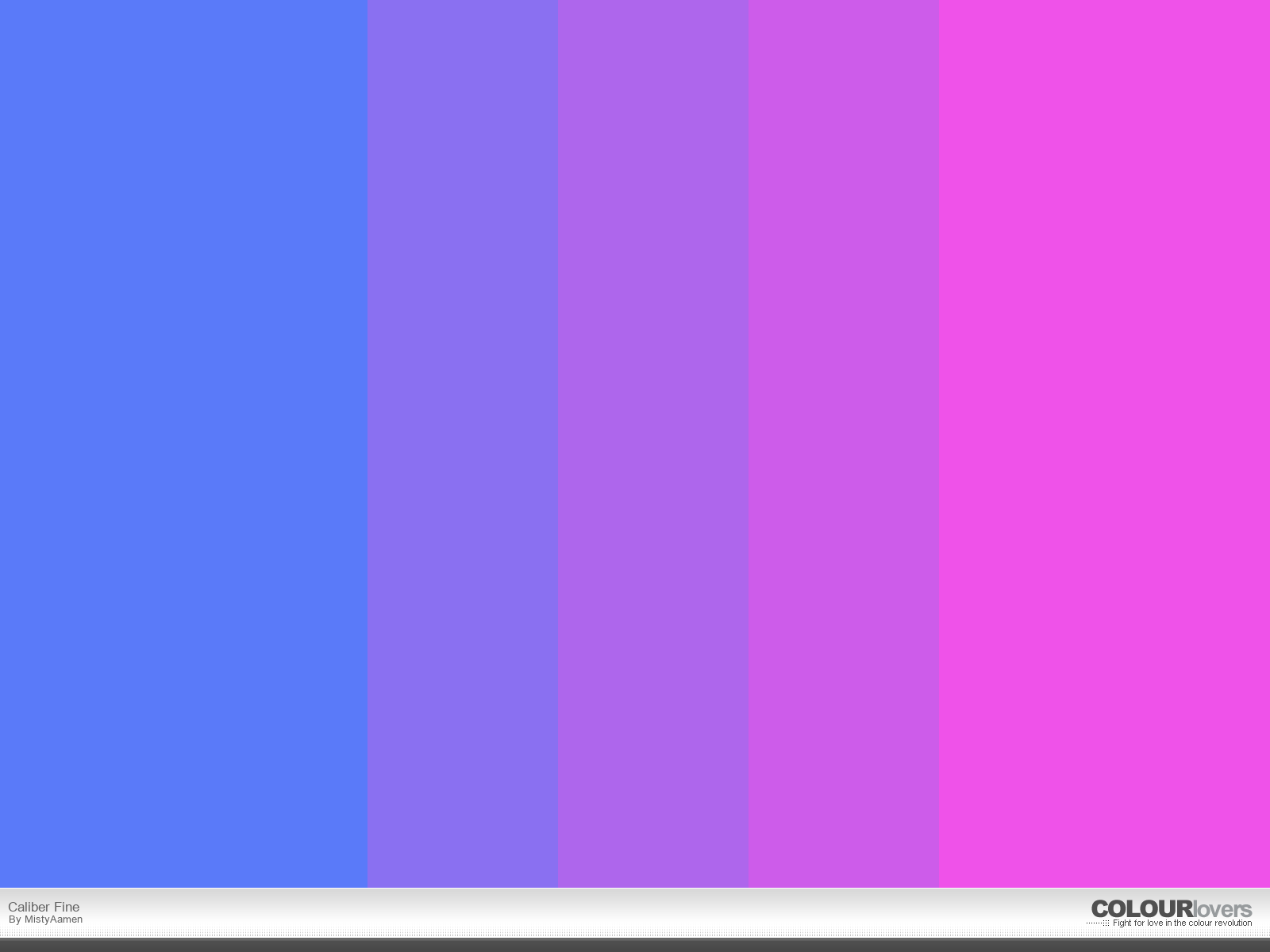Click the COLOURlovers logo
Screen dimensions: 1270x952
click(1172, 909)
